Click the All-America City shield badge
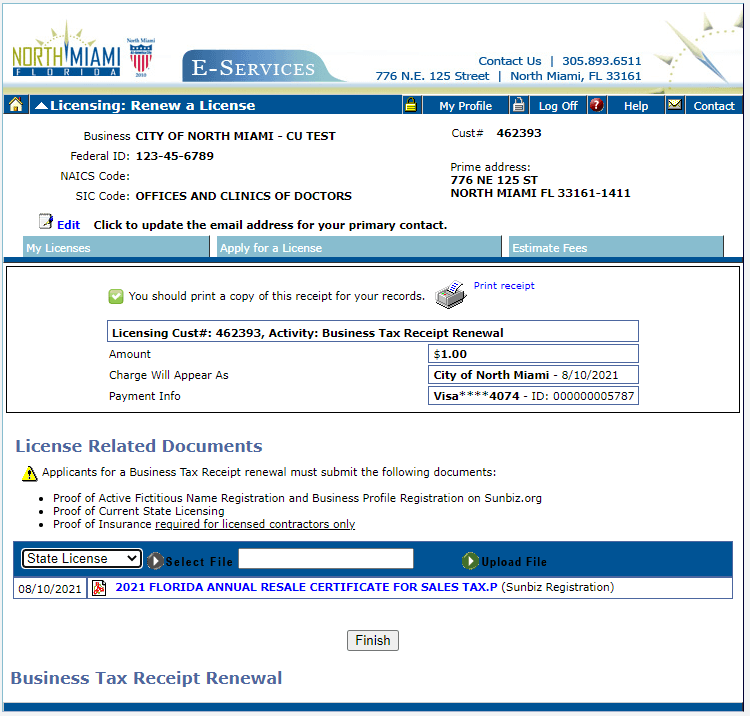The image size is (750, 716). (x=141, y=57)
